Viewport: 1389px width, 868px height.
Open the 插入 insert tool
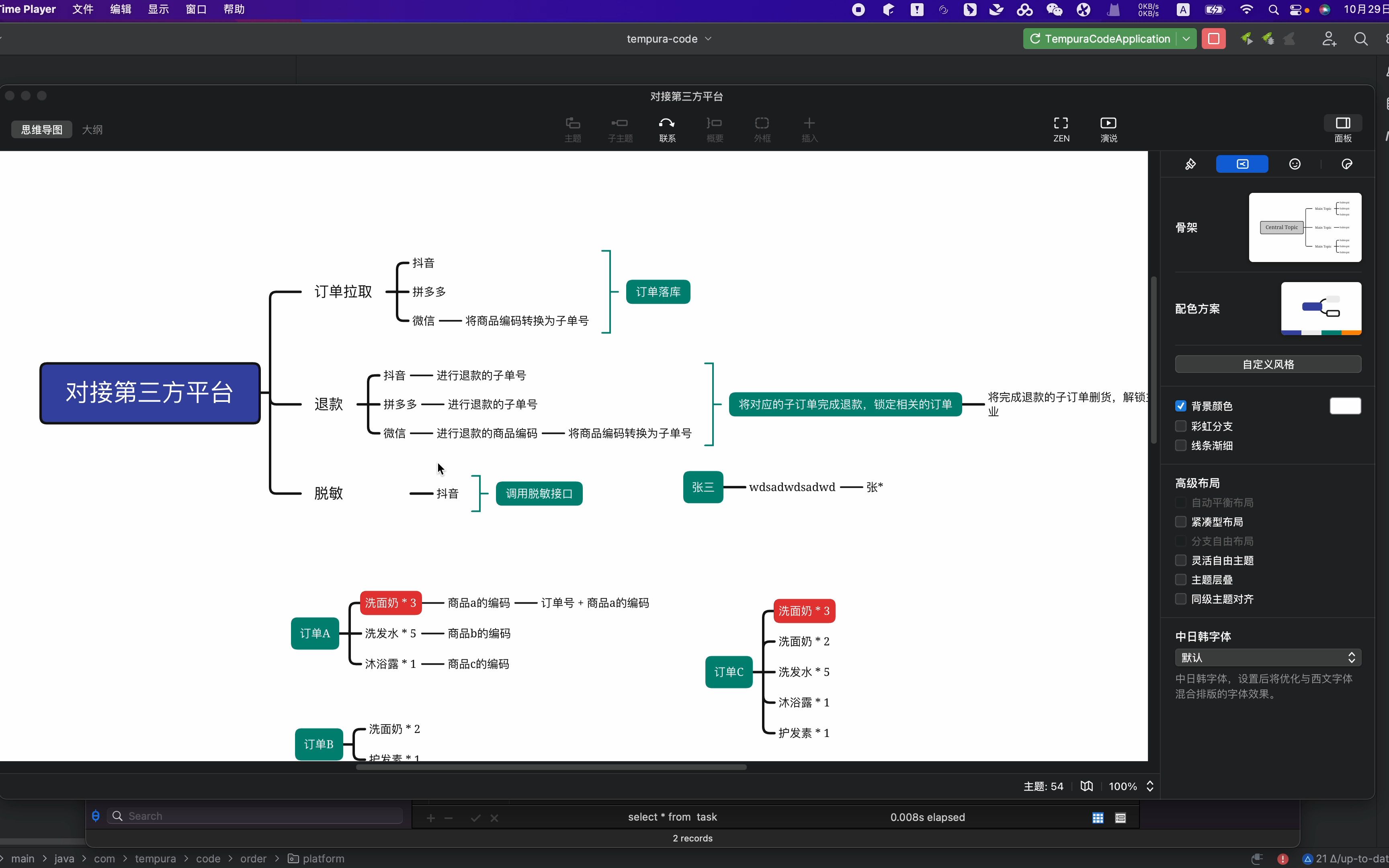click(809, 129)
